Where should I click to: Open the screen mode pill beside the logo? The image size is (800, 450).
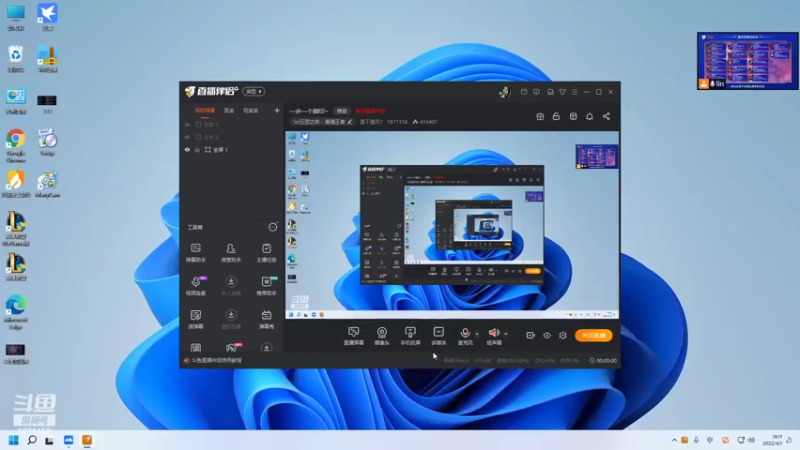pyautogui.click(x=254, y=91)
